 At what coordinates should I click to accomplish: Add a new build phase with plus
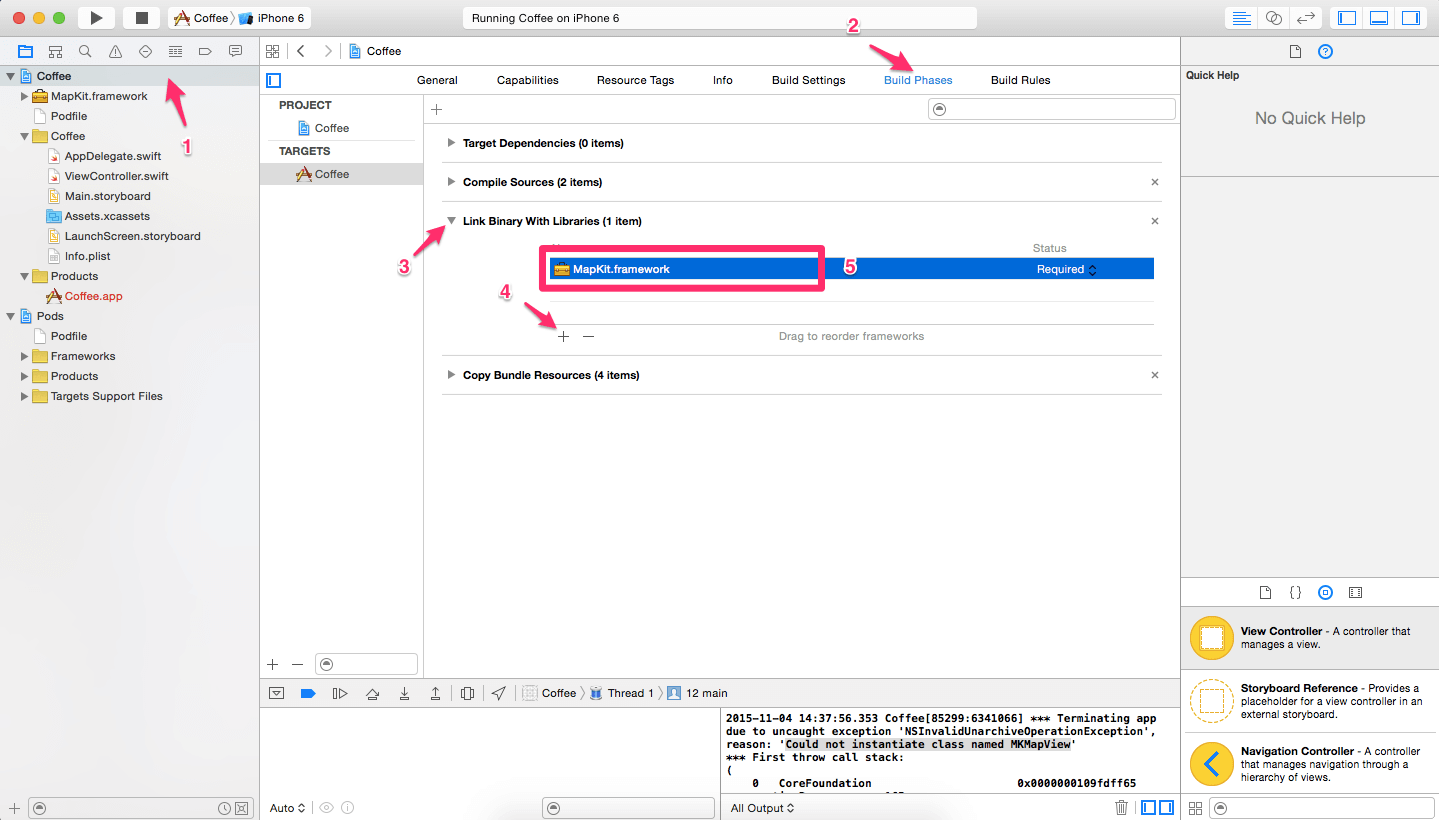[436, 109]
